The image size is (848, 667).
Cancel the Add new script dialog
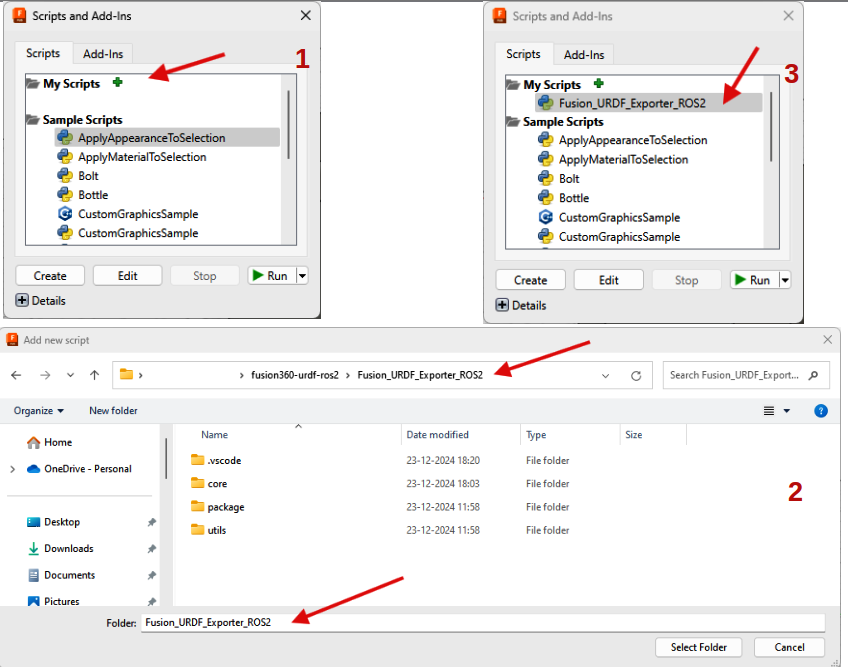[789, 647]
